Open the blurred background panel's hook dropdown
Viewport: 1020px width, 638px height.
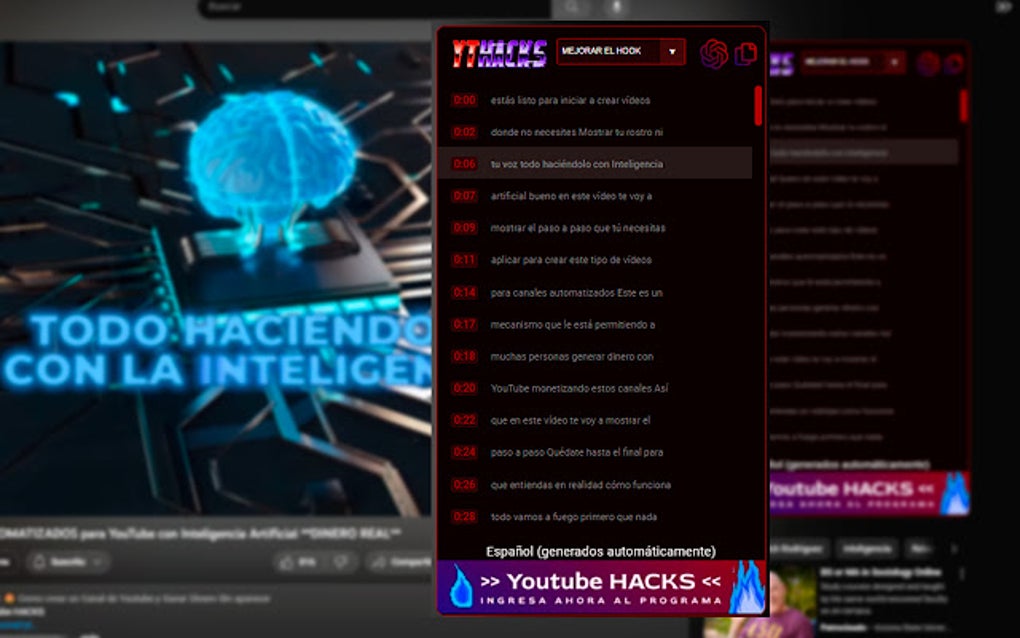pyautogui.click(x=853, y=62)
